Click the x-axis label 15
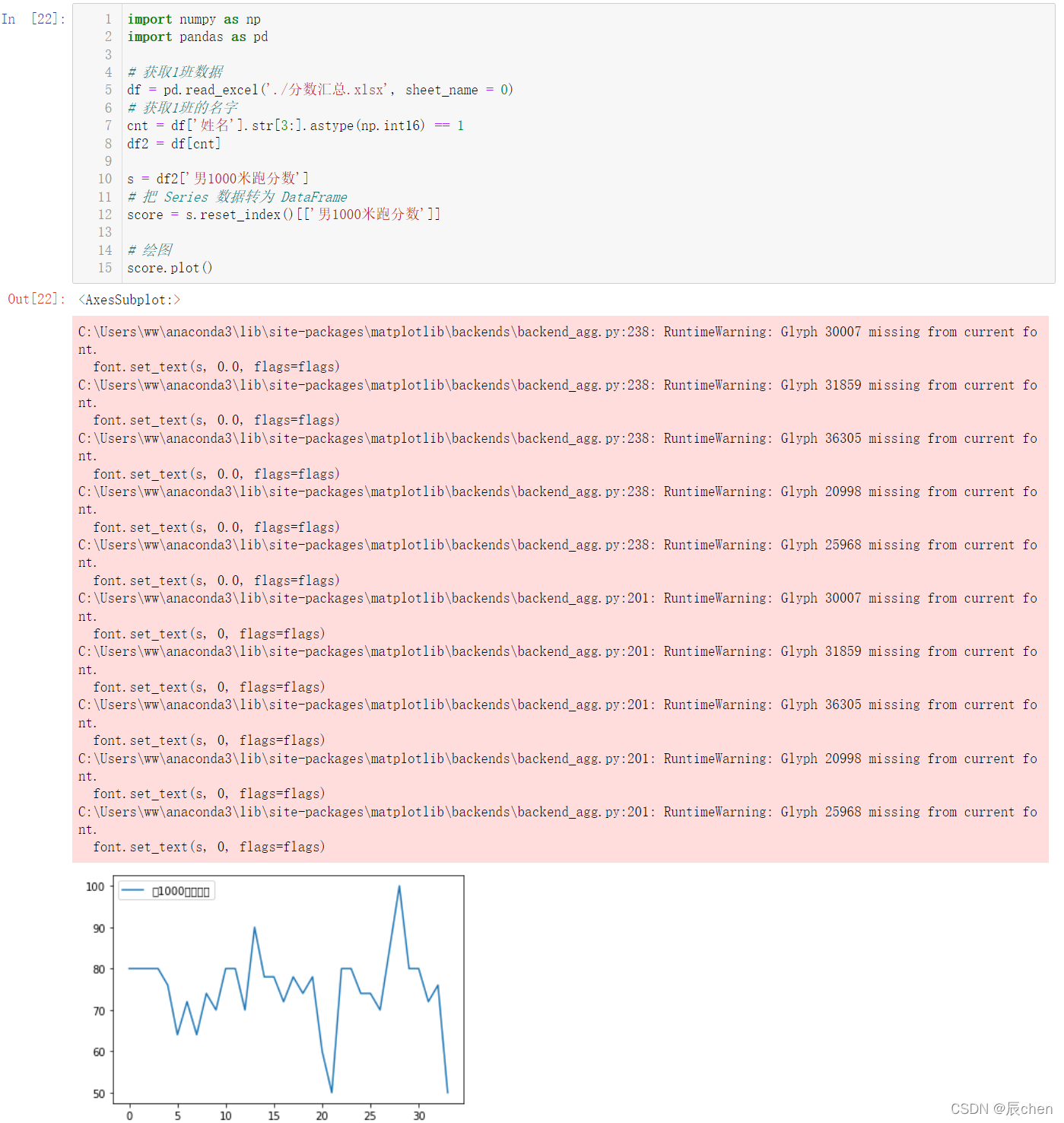1064x1123 pixels. [x=274, y=1115]
